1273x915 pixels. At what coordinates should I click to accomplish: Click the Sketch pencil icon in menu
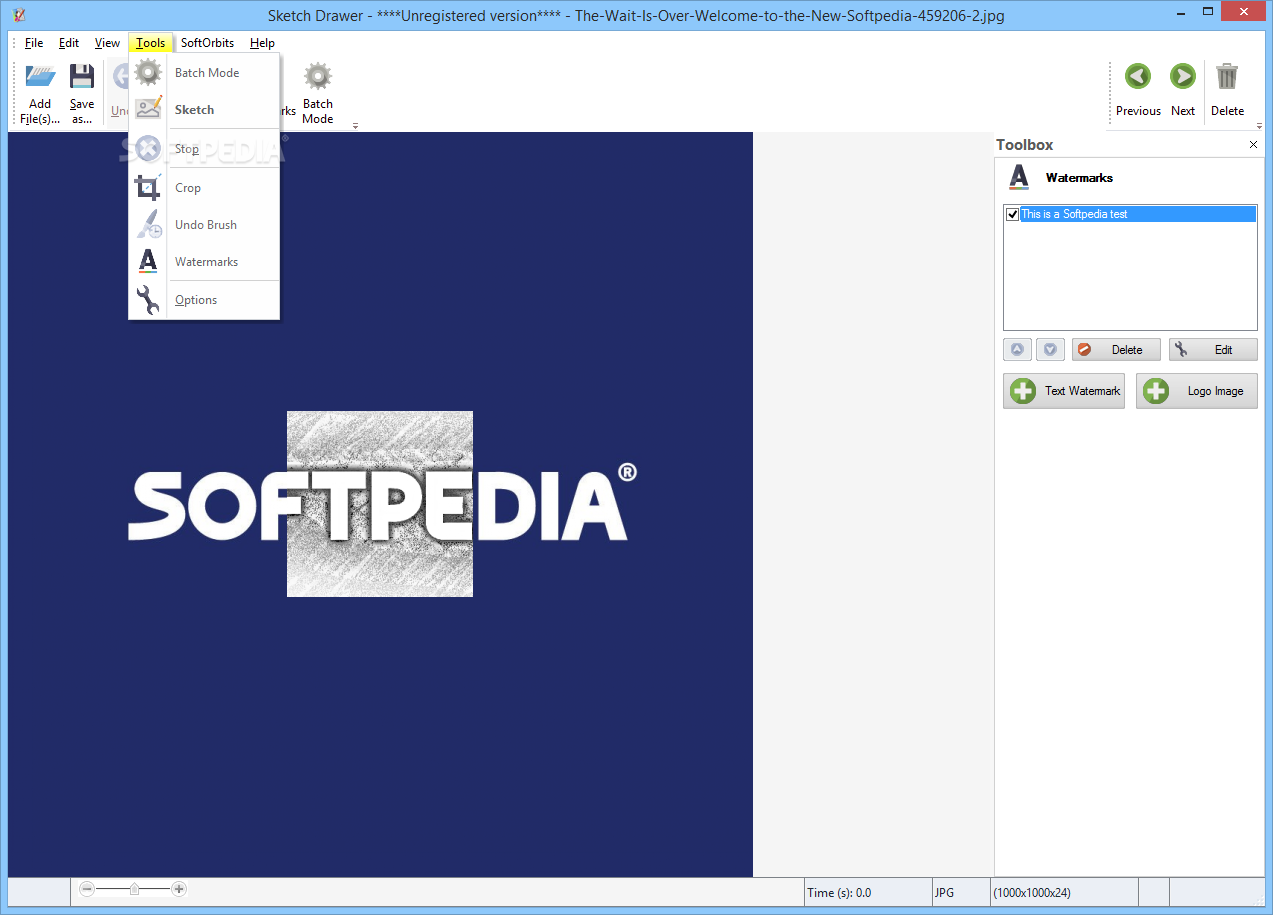[148, 109]
